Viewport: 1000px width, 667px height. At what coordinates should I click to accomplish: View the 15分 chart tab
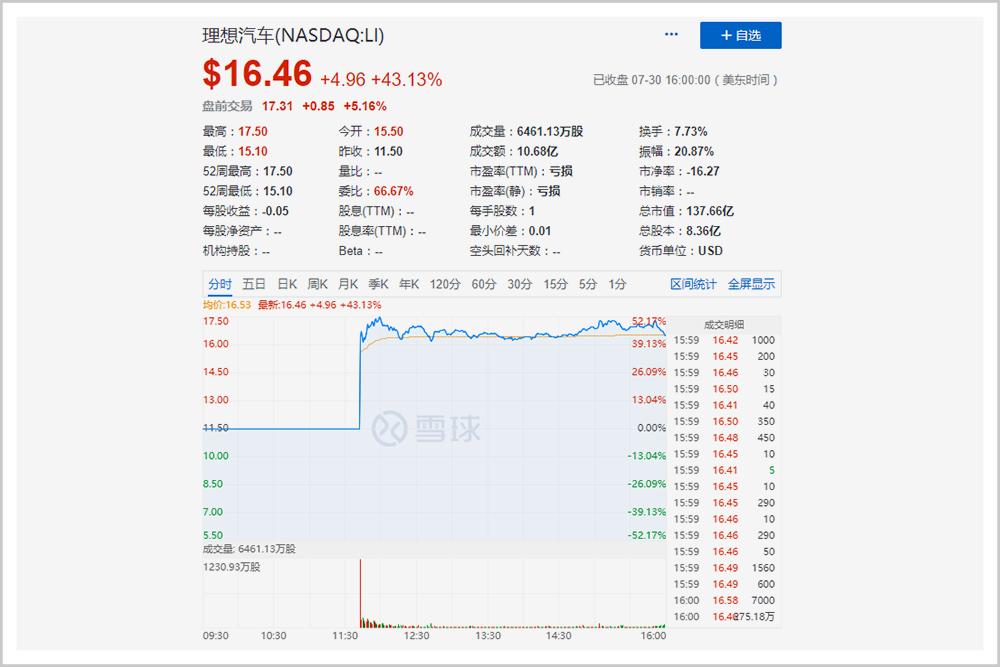coord(555,284)
